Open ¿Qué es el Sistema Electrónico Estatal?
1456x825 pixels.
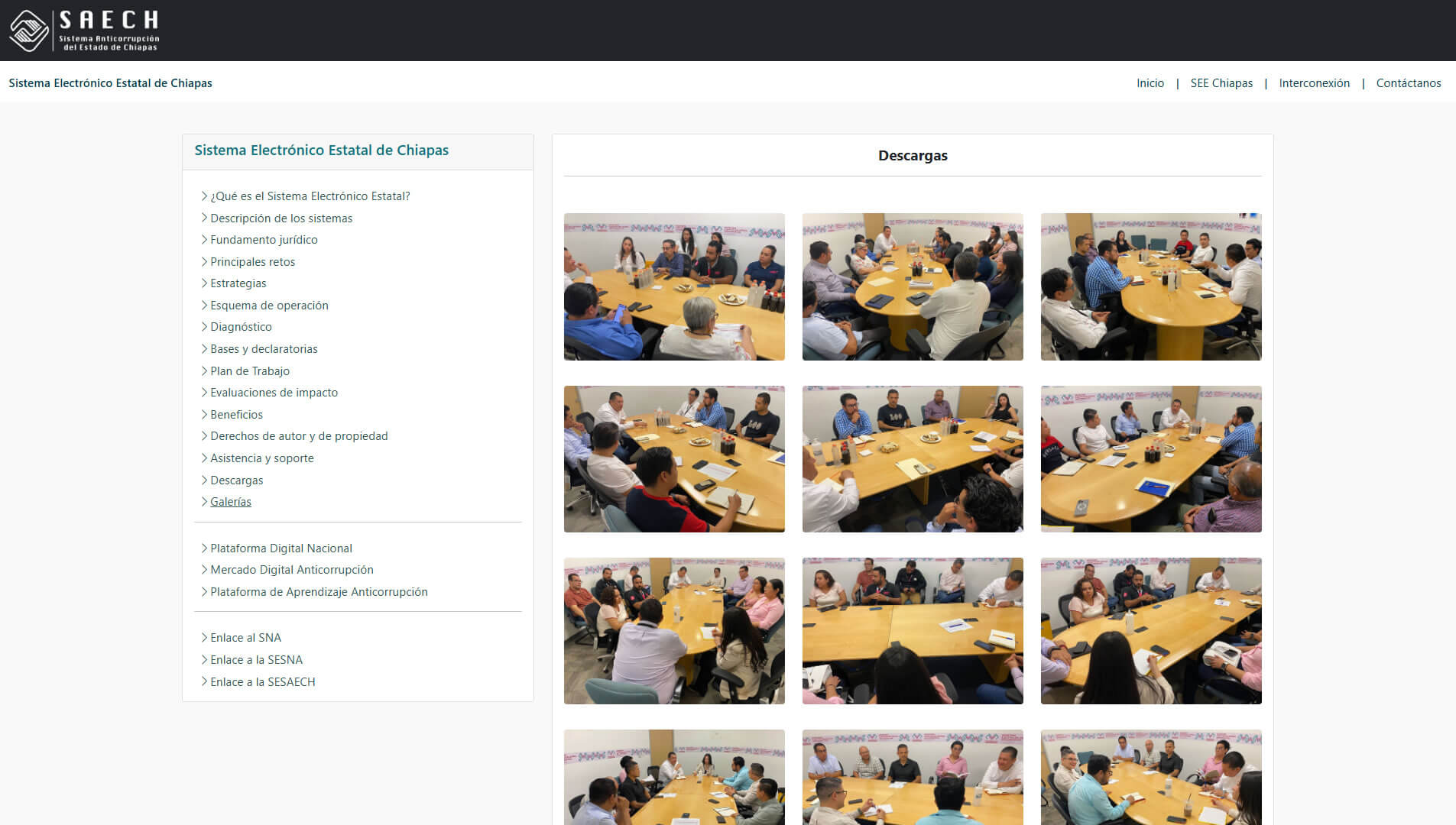point(310,196)
